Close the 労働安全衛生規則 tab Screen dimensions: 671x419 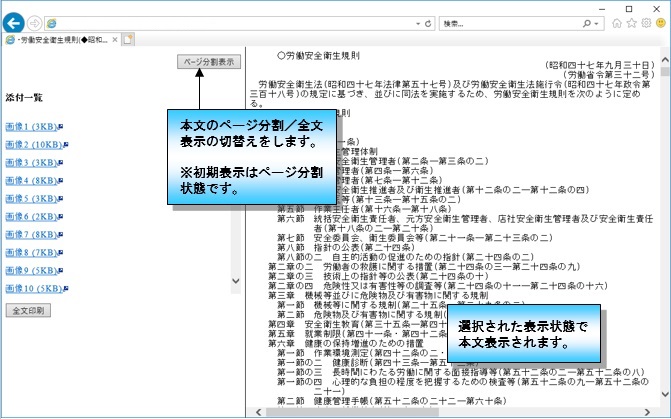[x=114, y=40]
